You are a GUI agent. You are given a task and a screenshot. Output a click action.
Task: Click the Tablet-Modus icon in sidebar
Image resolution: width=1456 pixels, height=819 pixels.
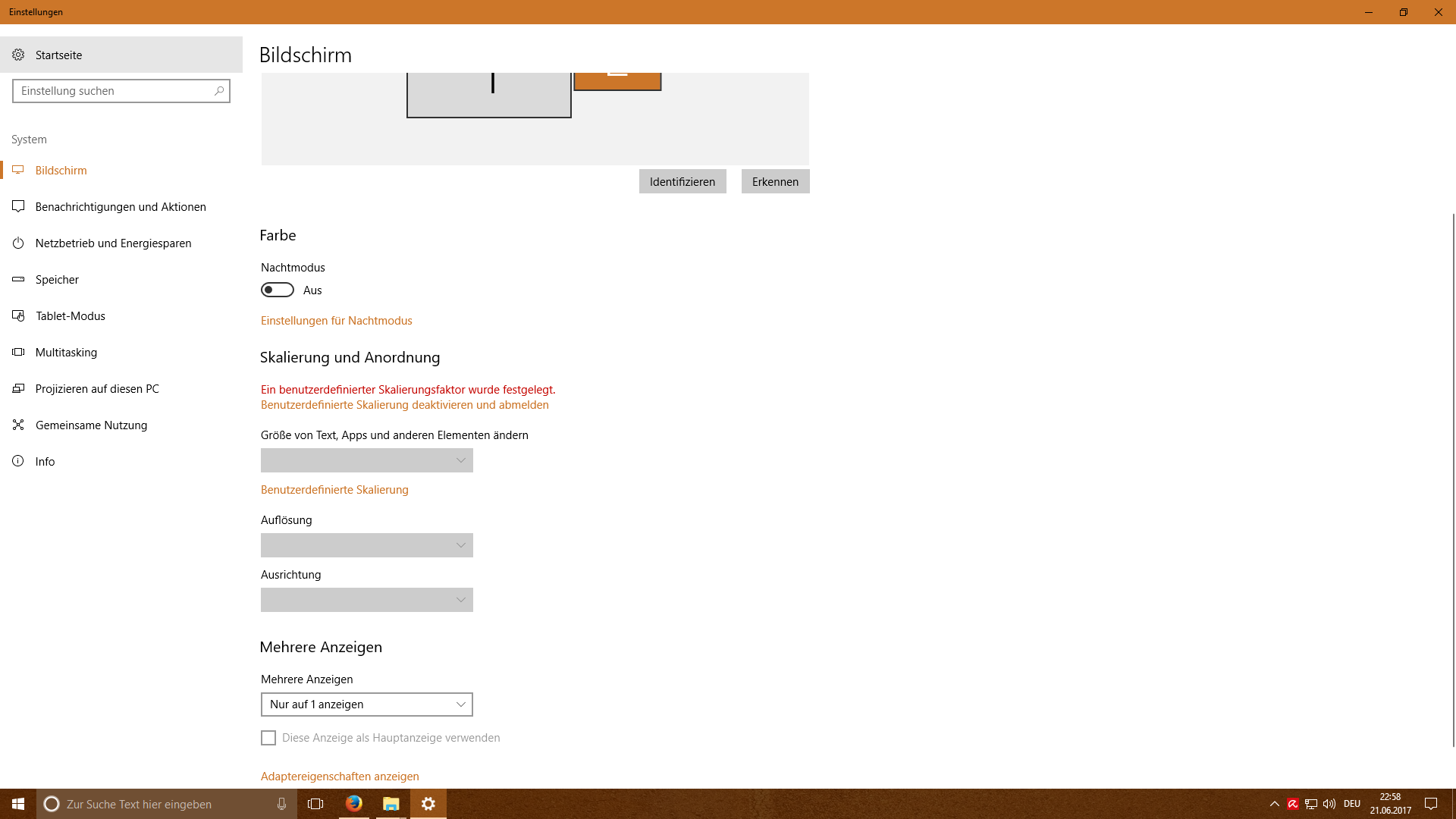coord(18,316)
